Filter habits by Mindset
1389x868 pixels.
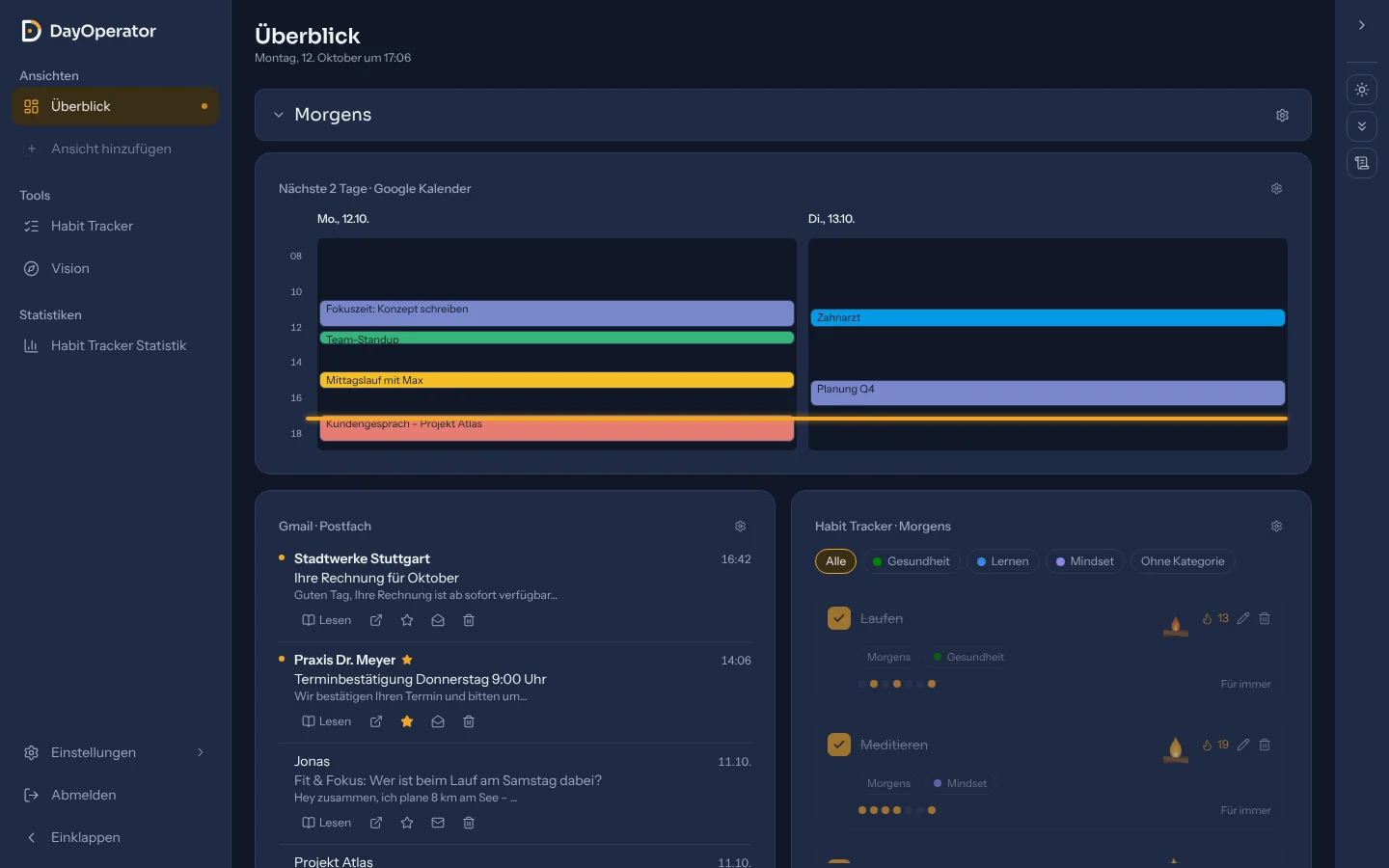(1084, 561)
